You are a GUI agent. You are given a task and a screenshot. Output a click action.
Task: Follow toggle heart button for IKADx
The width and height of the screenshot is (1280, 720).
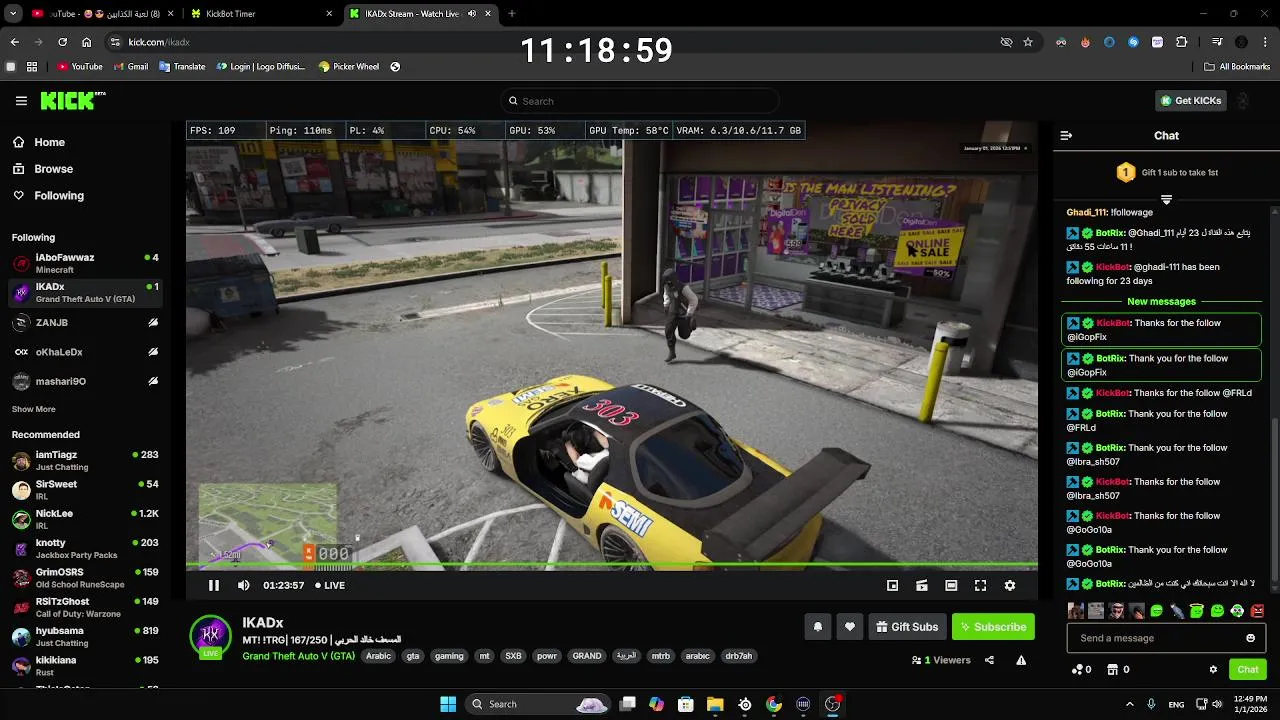click(x=850, y=627)
